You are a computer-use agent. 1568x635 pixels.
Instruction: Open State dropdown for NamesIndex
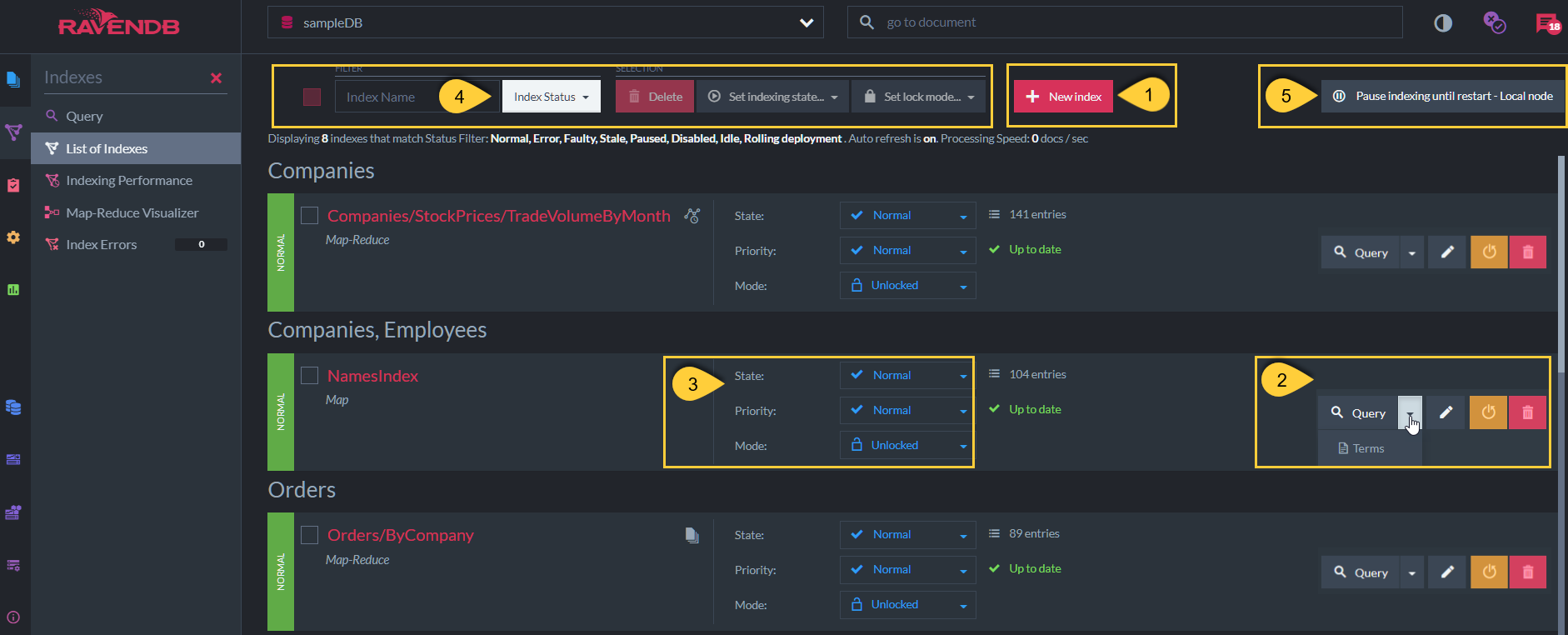coord(908,375)
